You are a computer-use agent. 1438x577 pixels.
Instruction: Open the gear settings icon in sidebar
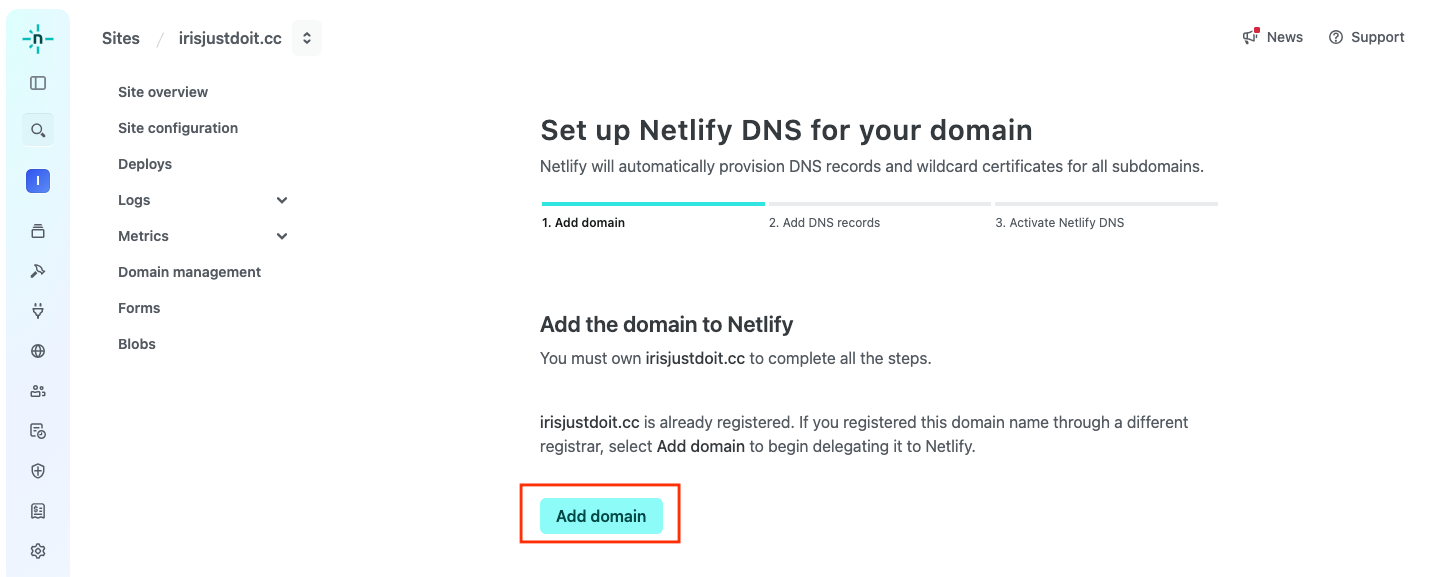[38, 551]
